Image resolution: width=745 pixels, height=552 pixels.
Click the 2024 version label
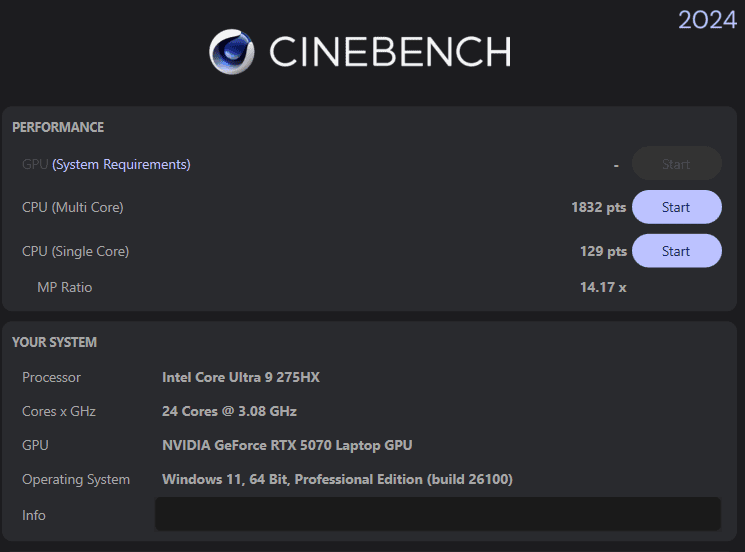(x=707, y=20)
